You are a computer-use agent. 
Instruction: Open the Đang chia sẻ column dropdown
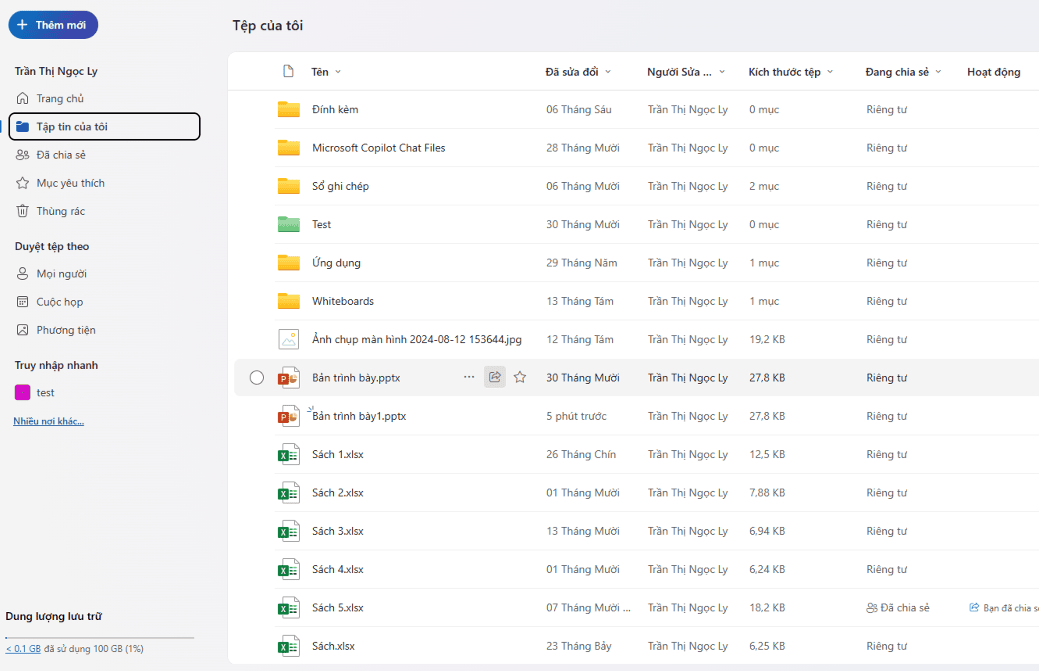pyautogui.click(x=938, y=72)
